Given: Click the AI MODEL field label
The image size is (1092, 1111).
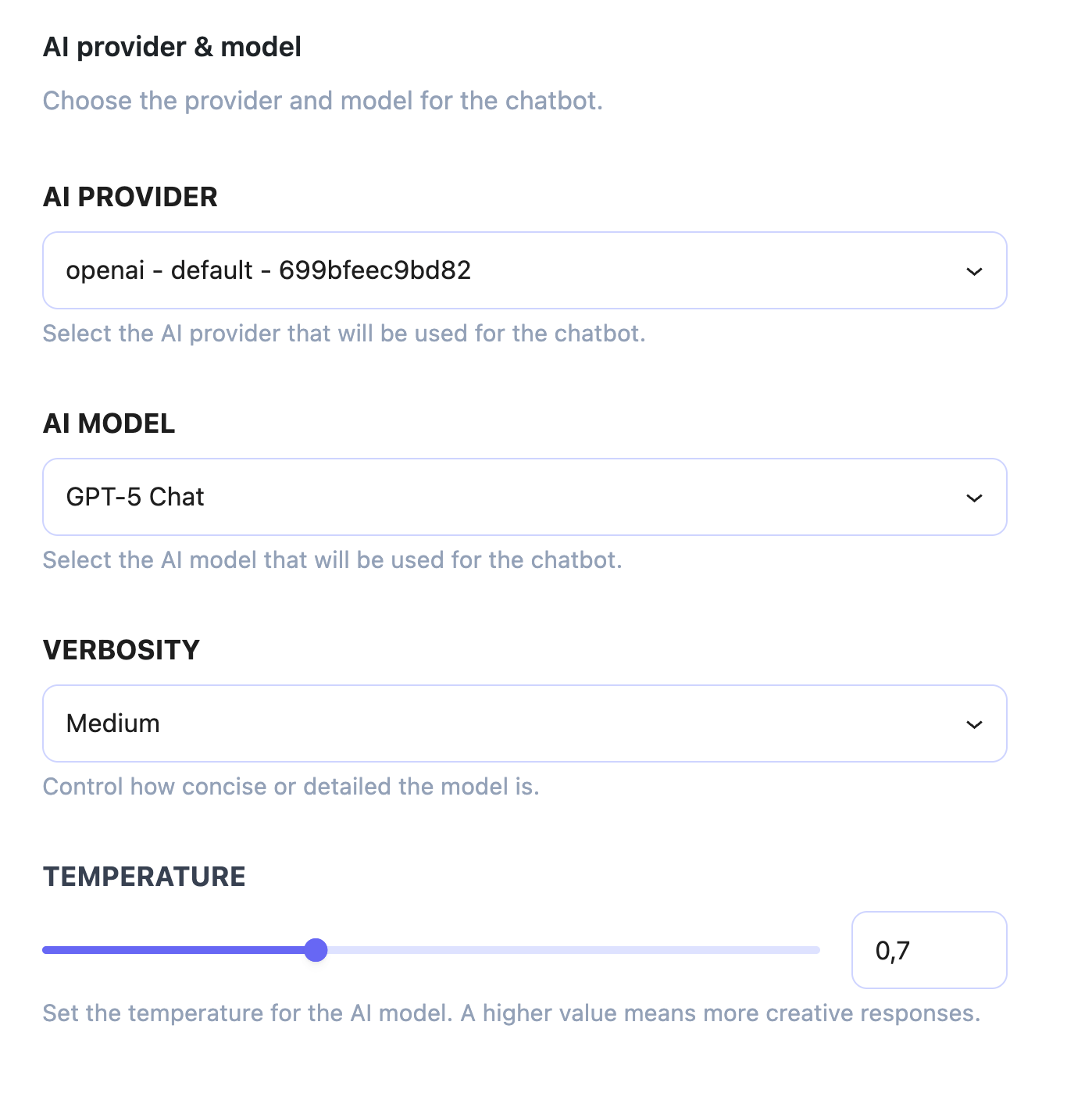Looking at the screenshot, I should coord(109,423).
